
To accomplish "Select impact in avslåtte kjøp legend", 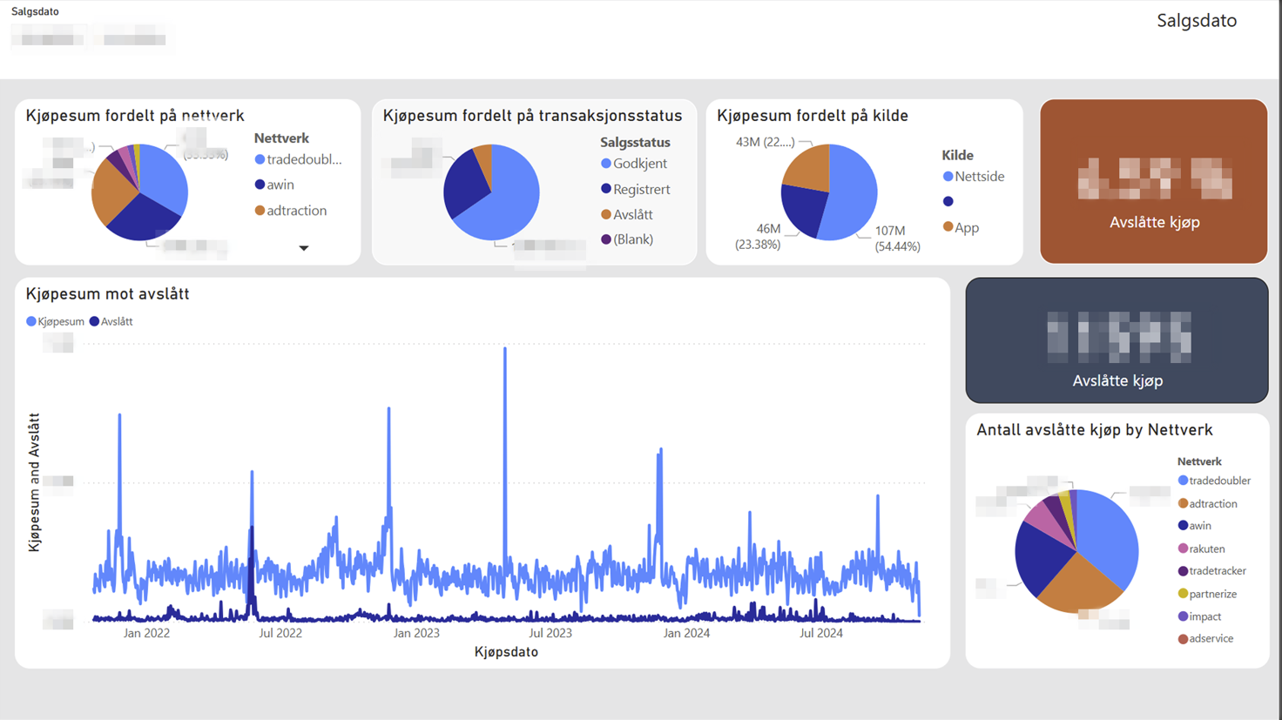I will 1205,617.
